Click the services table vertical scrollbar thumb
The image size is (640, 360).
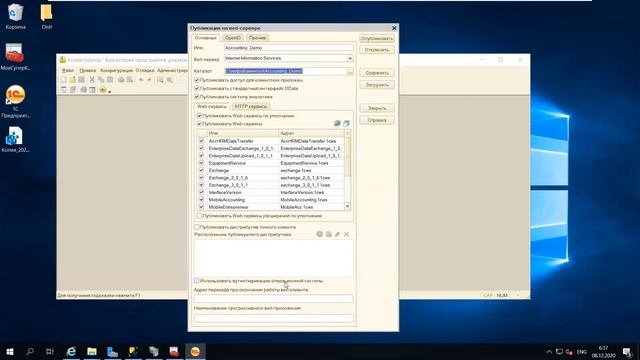point(347,157)
